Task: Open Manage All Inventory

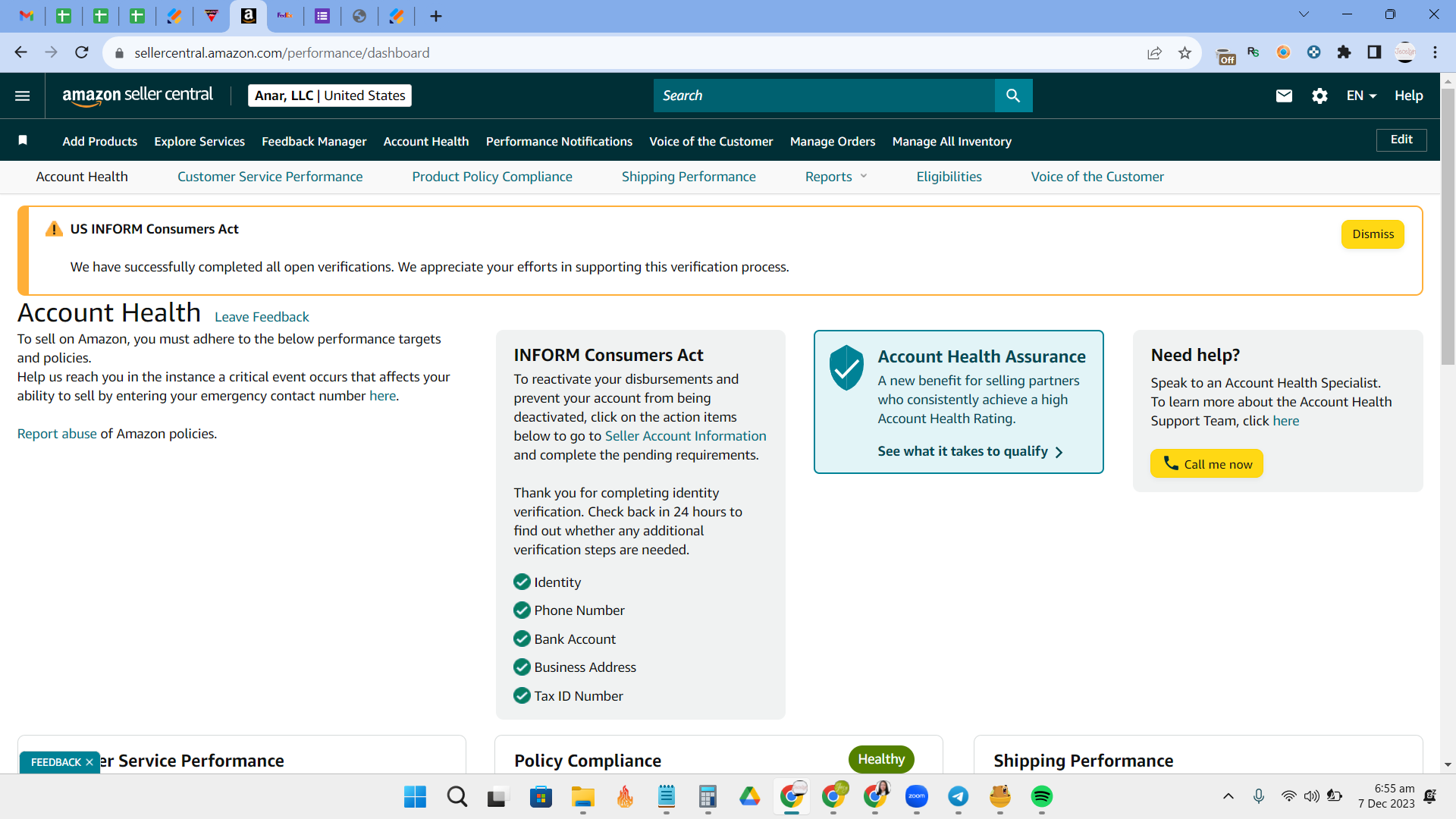Action: pyautogui.click(x=952, y=141)
